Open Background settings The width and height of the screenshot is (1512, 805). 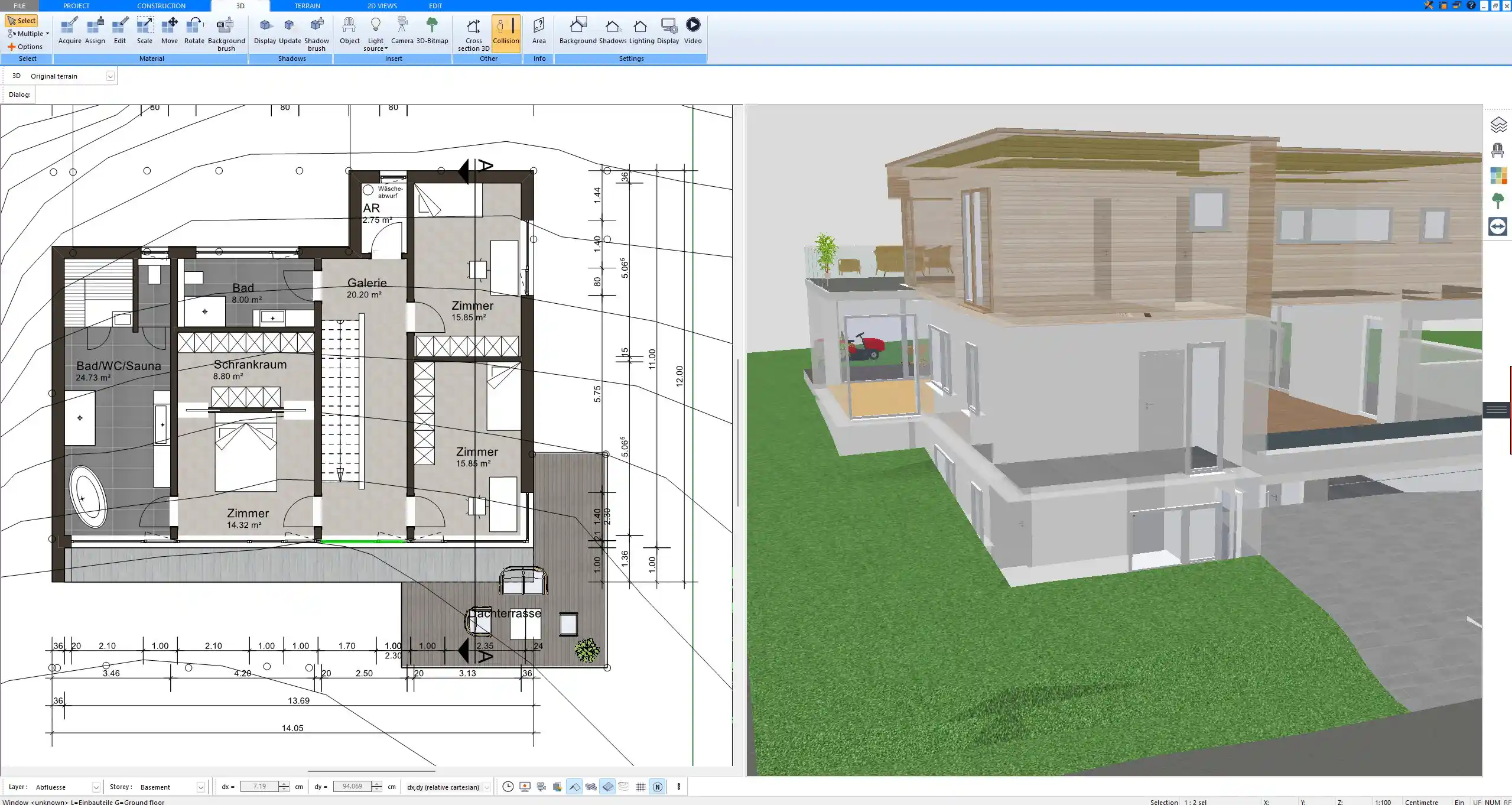(578, 31)
